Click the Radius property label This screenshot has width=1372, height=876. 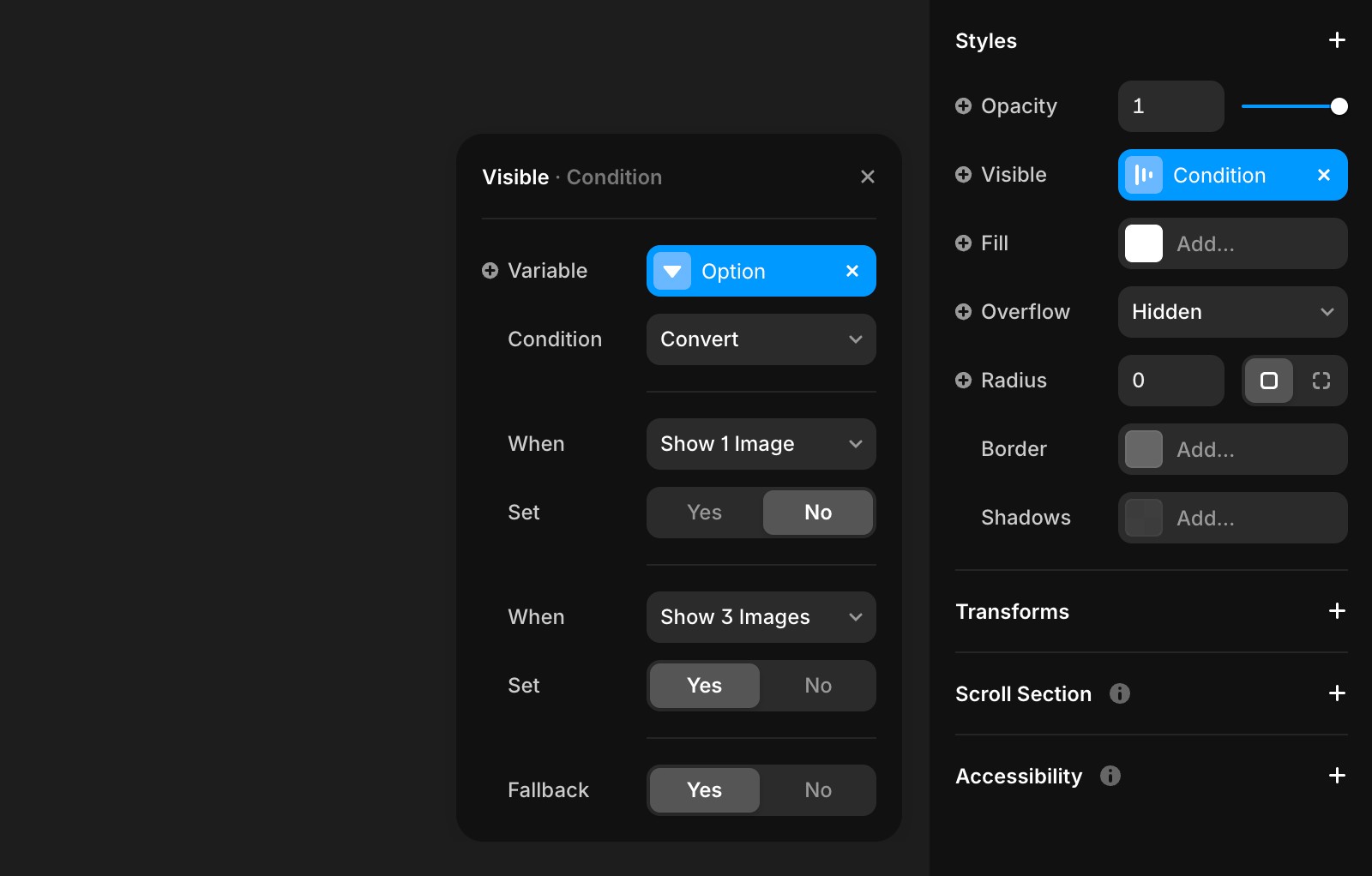[1014, 381]
